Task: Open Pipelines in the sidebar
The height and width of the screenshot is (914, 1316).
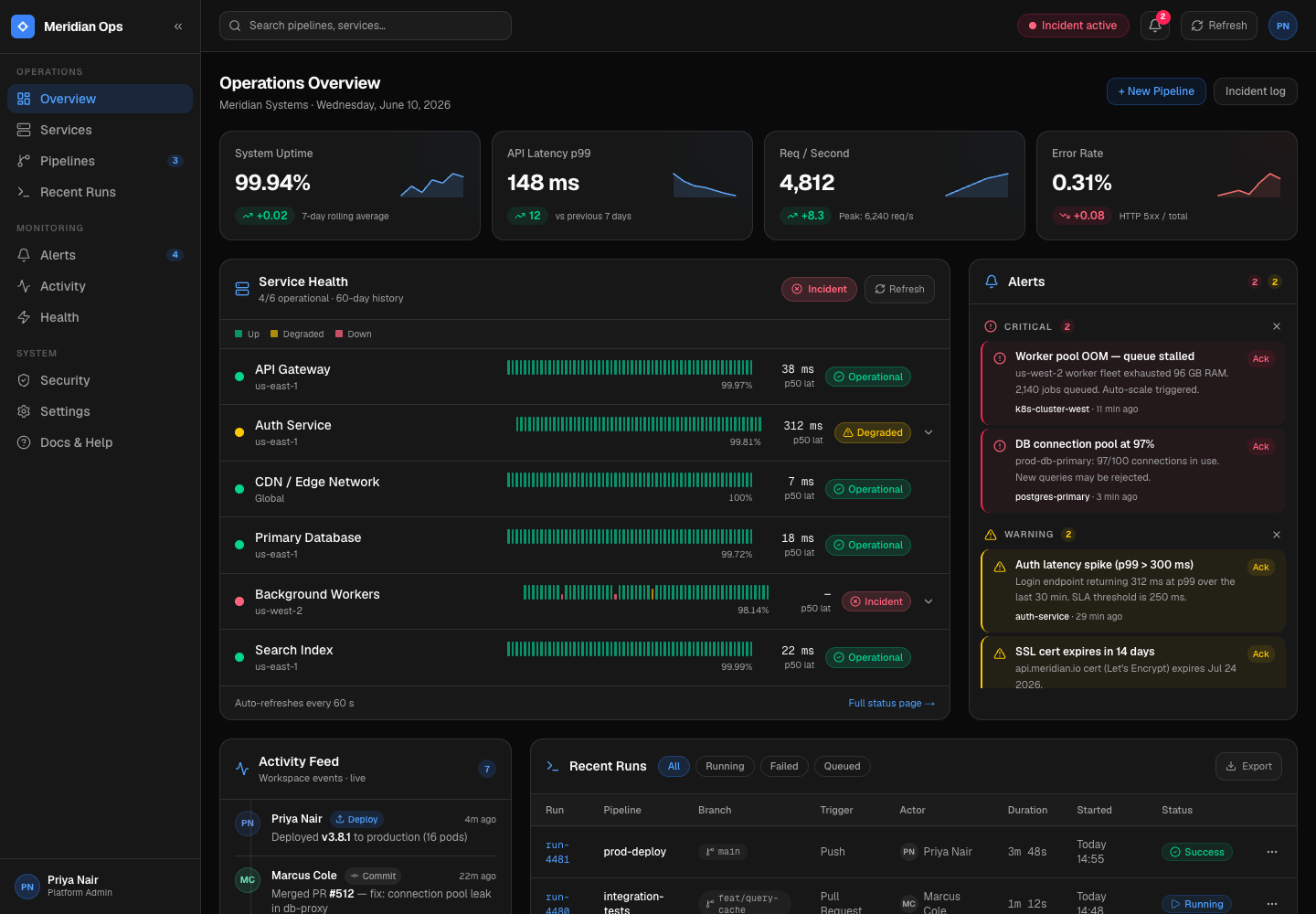Action: tap(100, 161)
